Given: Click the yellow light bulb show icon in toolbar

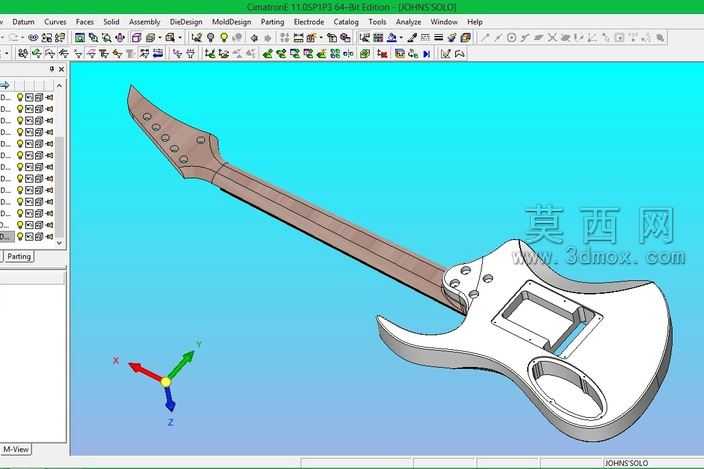Looking at the screenshot, I should [x=224, y=38].
